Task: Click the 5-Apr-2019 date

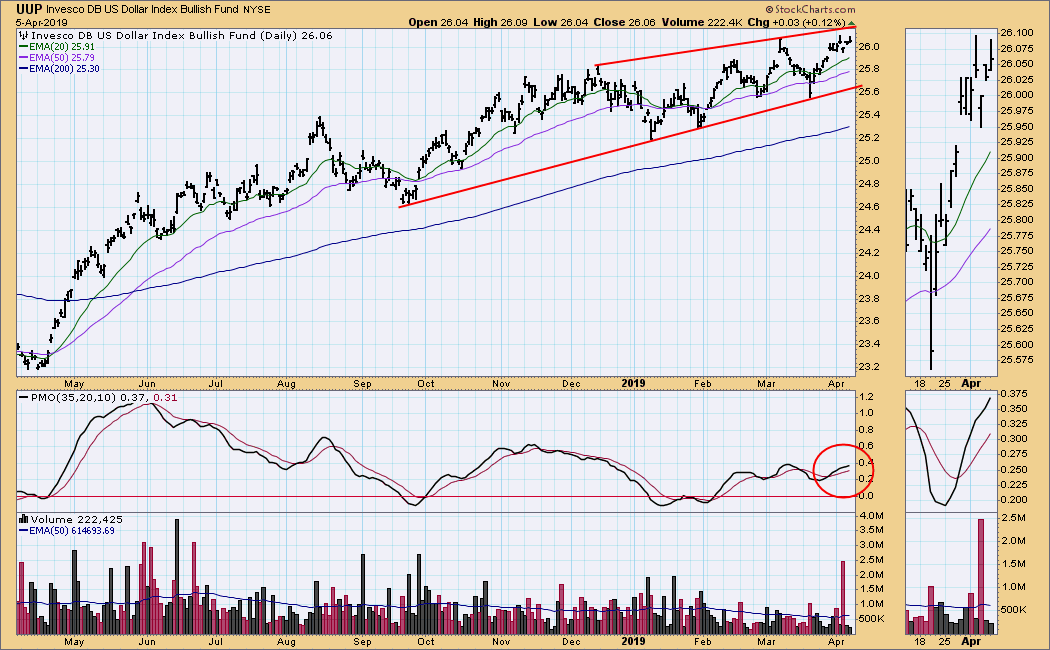Action: (42, 22)
